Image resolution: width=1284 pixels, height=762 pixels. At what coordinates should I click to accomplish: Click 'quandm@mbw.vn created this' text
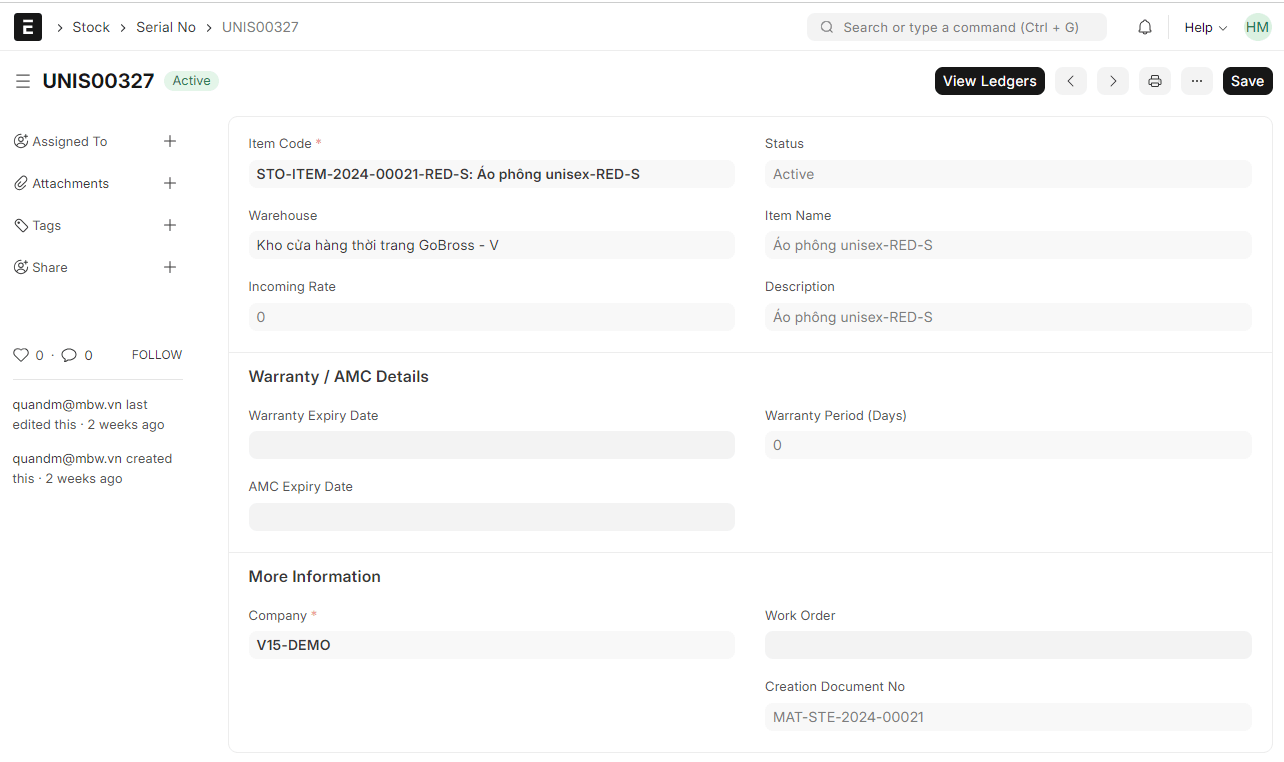click(92, 469)
